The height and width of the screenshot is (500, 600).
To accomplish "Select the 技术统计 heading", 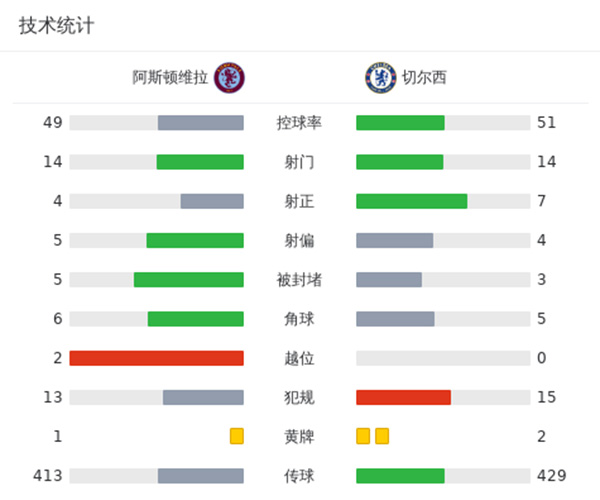I will (x=57, y=26).
